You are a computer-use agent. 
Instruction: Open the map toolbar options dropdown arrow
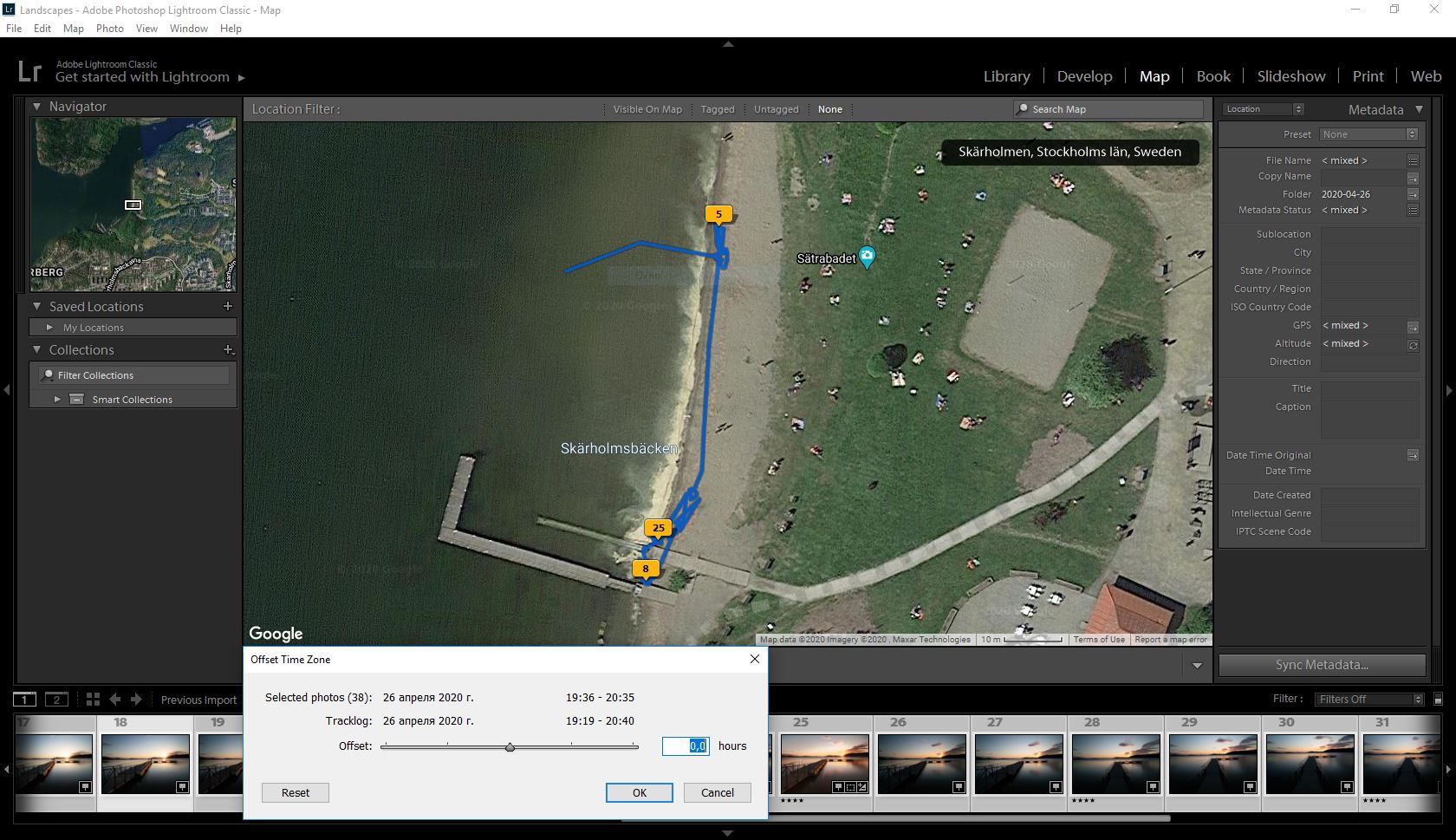click(1197, 665)
